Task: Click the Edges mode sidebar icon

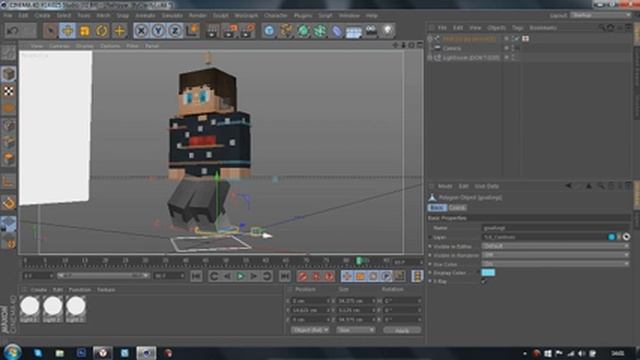Action: click(x=8, y=142)
